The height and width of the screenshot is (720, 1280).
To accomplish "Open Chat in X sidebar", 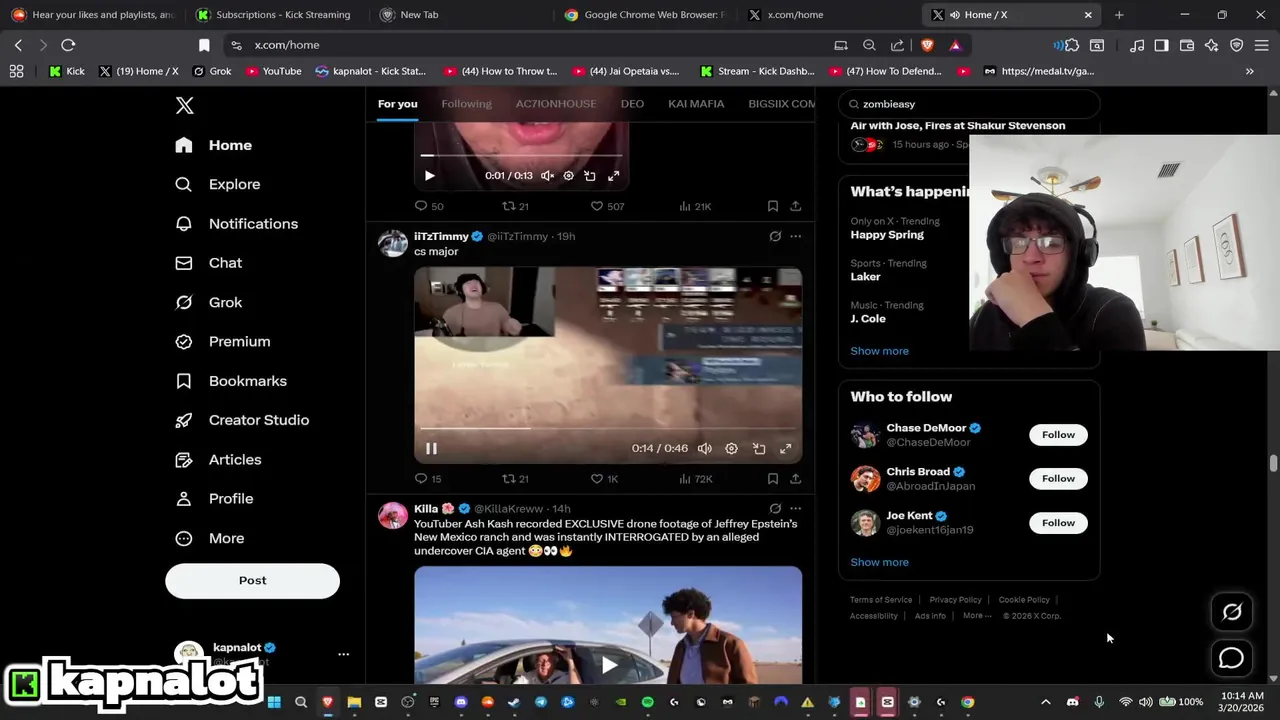I will click(208, 263).
